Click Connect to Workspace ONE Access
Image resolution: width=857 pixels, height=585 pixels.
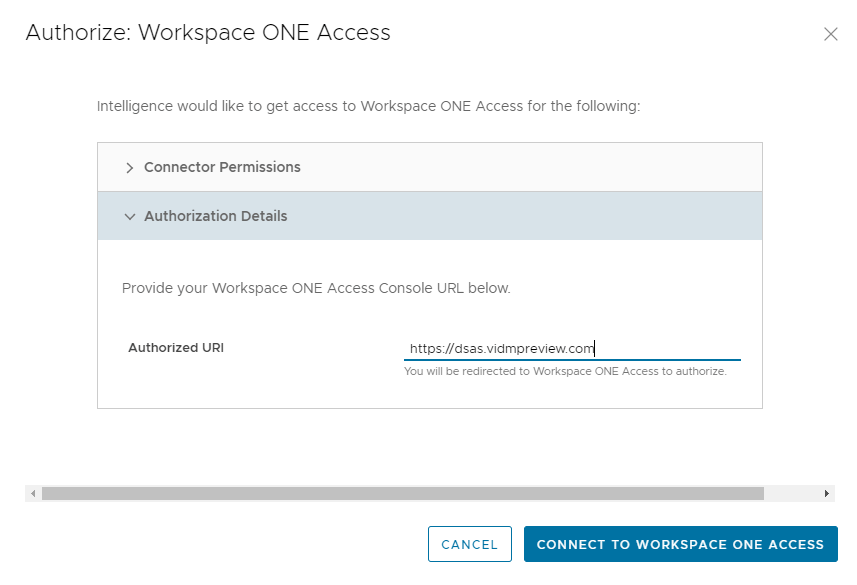[x=680, y=545]
